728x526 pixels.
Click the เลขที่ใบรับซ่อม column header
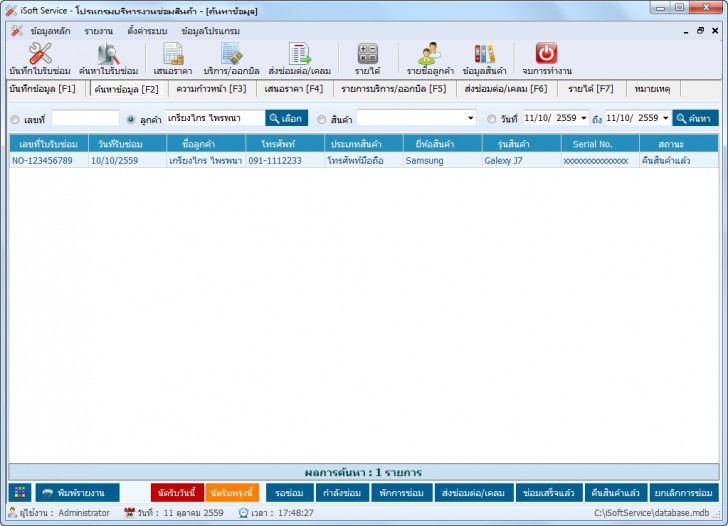(48, 144)
